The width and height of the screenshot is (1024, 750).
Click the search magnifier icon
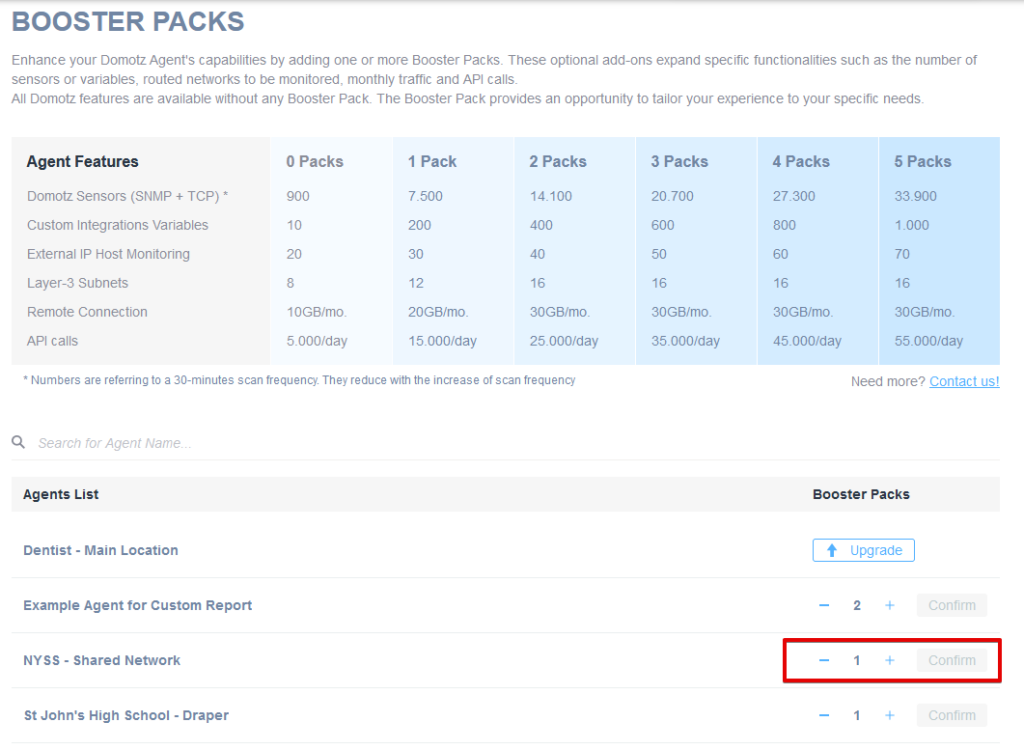click(x=18, y=442)
